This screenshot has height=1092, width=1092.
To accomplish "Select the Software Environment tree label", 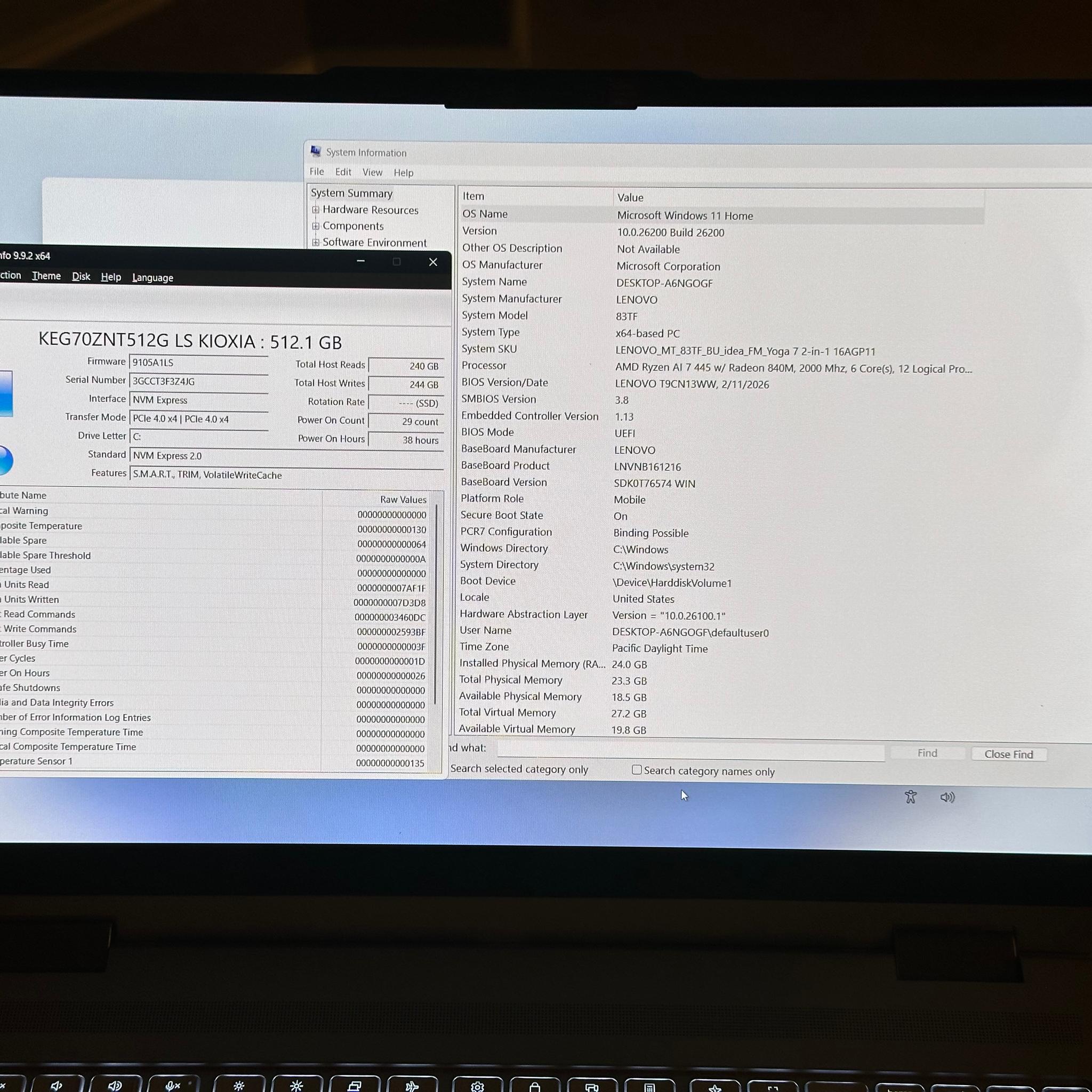I will 374,243.
